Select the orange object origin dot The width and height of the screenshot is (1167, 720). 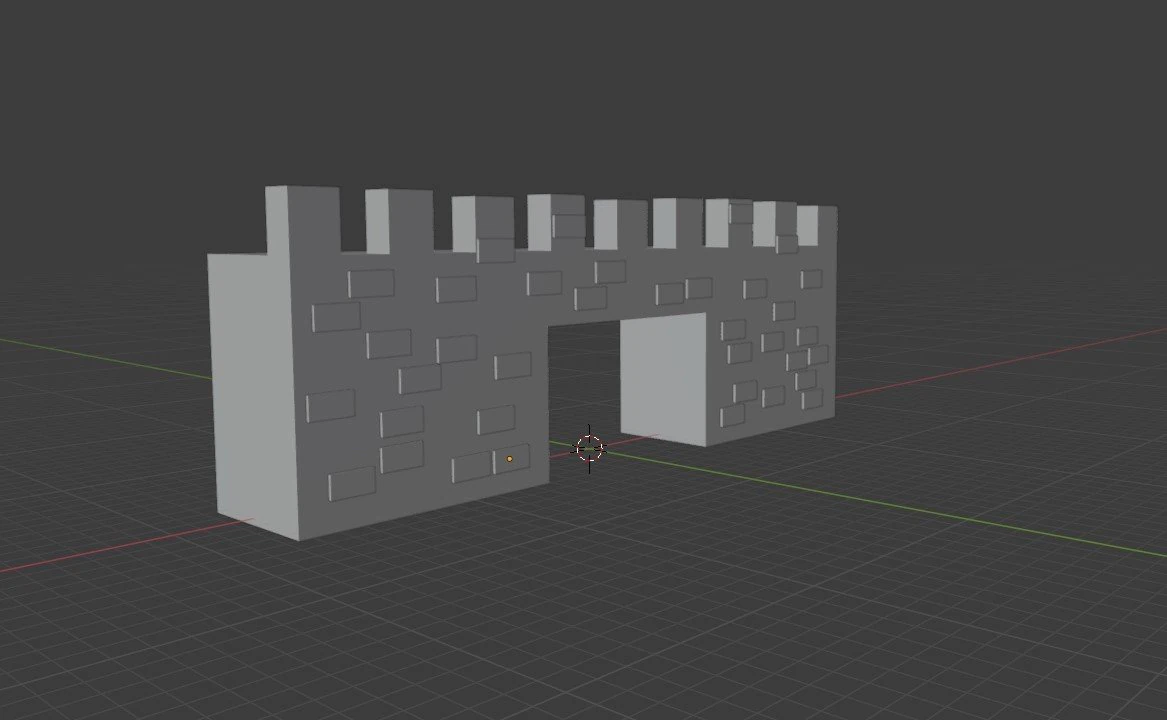click(509, 457)
